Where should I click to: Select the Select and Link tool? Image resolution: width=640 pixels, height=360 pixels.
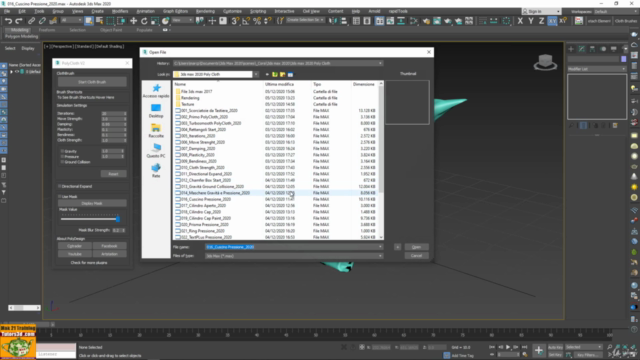click(x=31, y=21)
